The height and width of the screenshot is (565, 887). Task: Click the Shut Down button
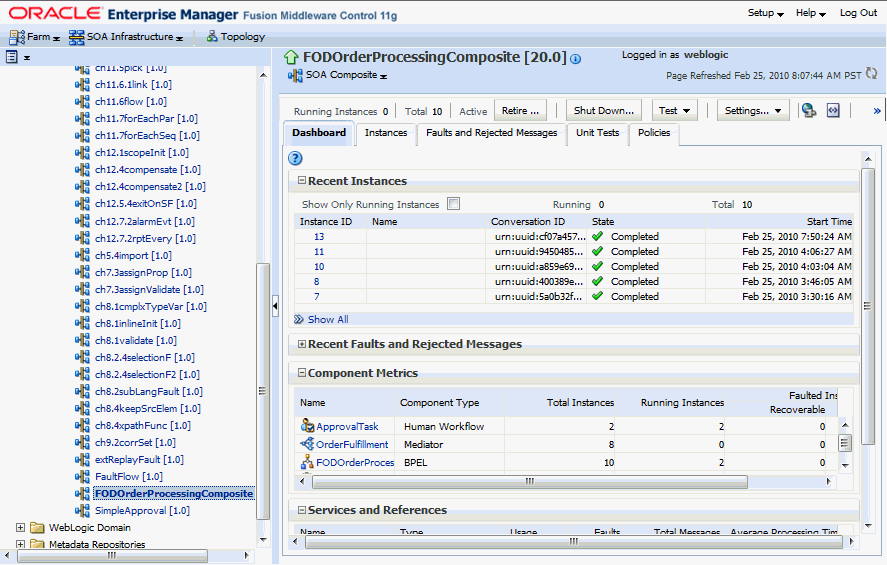tap(604, 110)
